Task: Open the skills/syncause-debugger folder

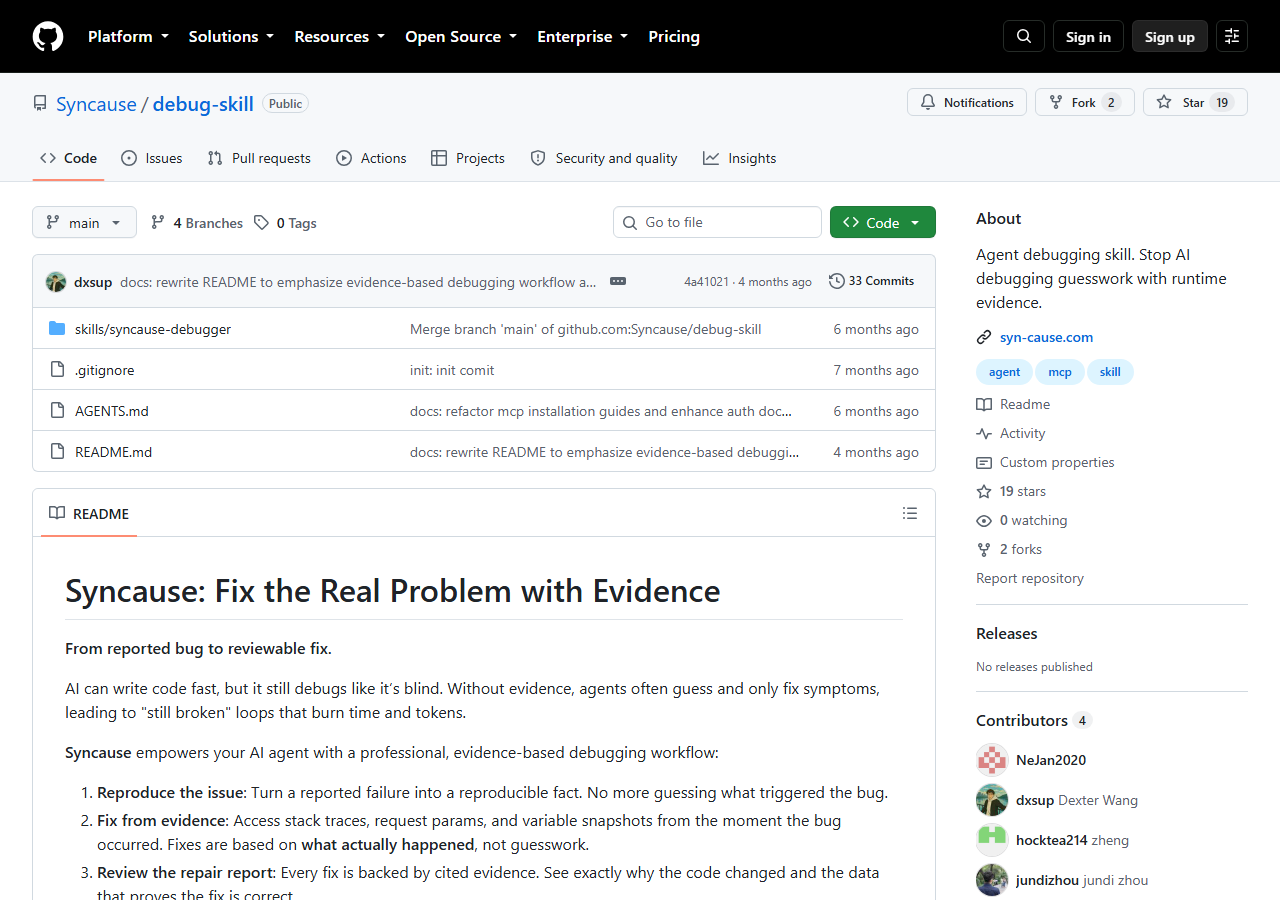Action: (153, 329)
